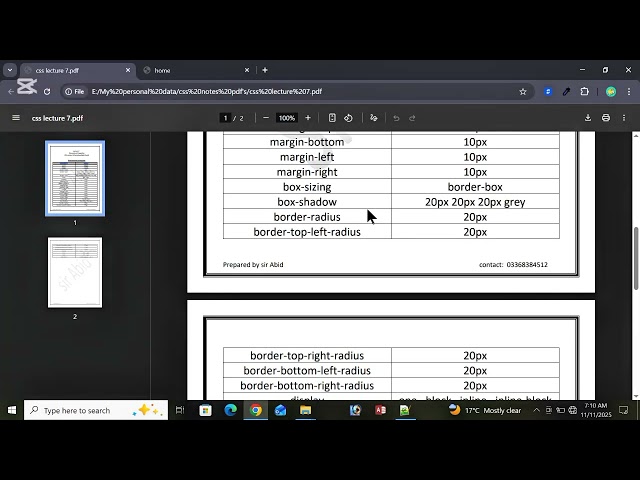
Task: Toggle the PDF sidebar menu
Action: [16, 118]
